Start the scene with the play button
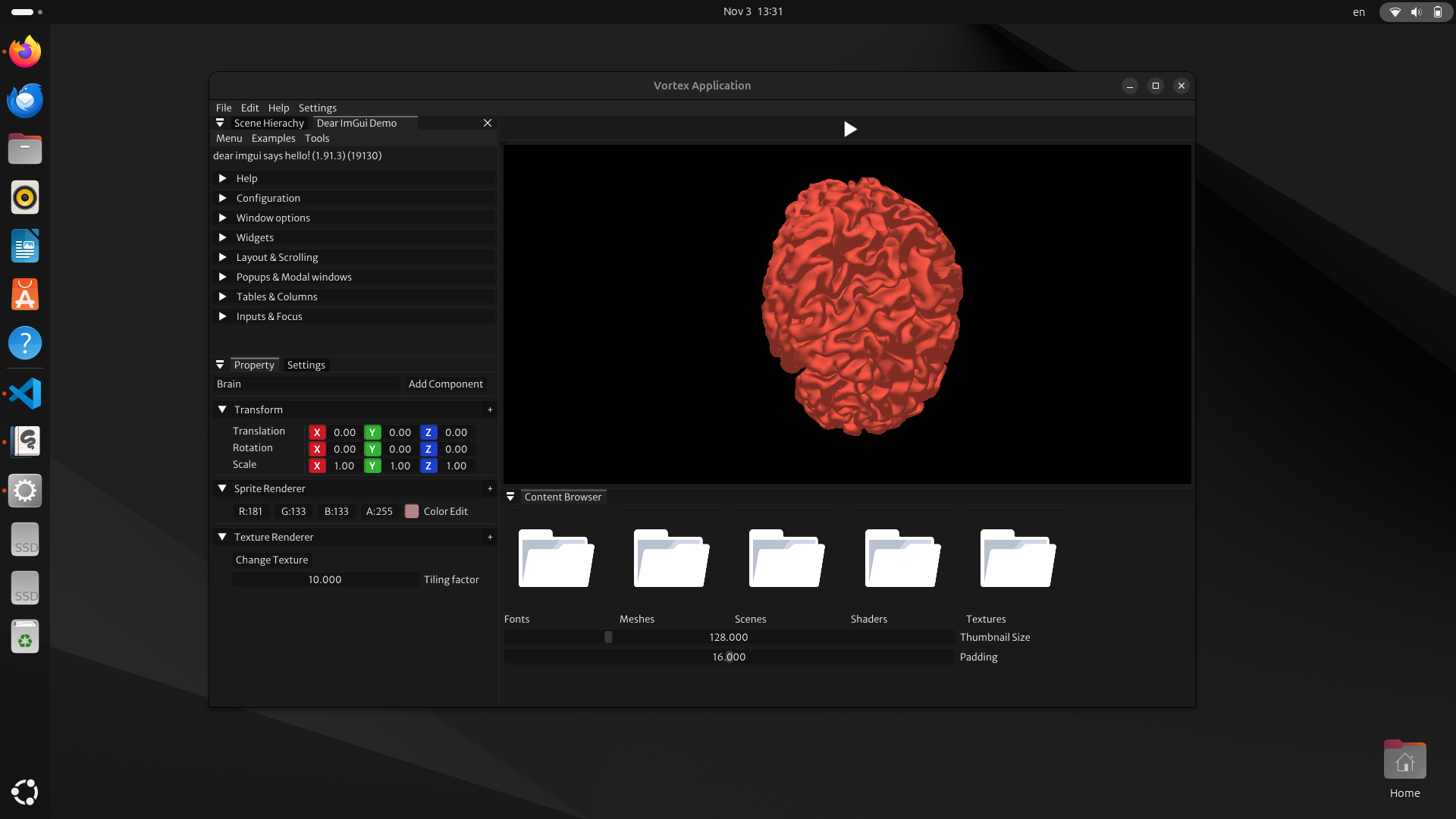Screen dimensions: 1456x819 pos(850,129)
